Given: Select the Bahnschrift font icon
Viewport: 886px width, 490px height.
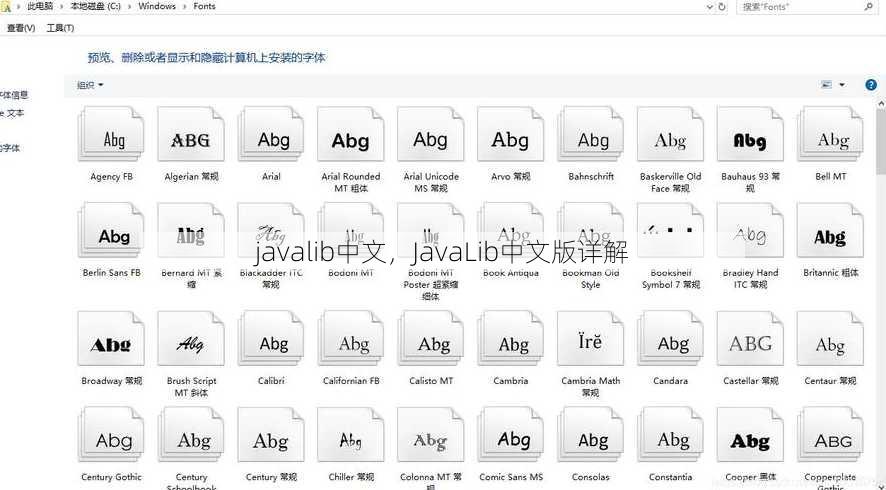Looking at the screenshot, I should [590, 135].
